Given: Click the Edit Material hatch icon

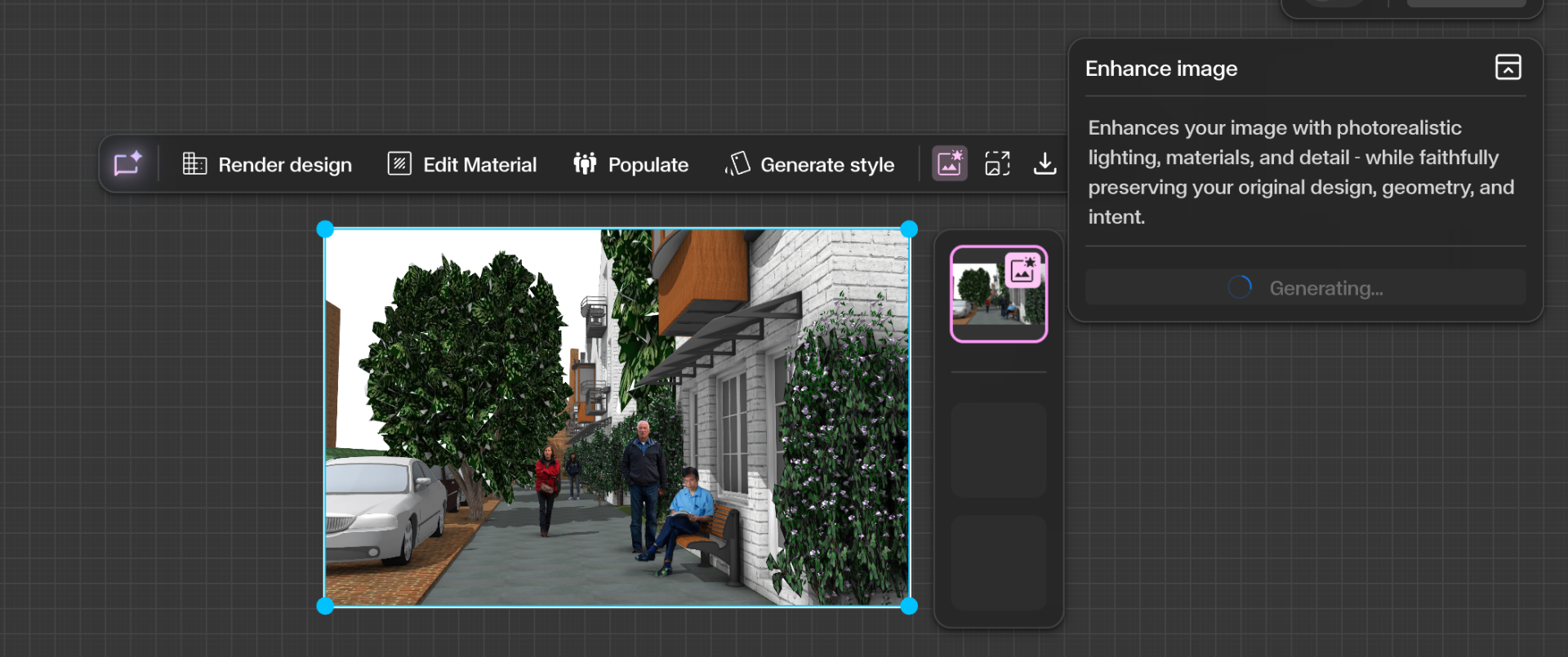Looking at the screenshot, I should 399,164.
